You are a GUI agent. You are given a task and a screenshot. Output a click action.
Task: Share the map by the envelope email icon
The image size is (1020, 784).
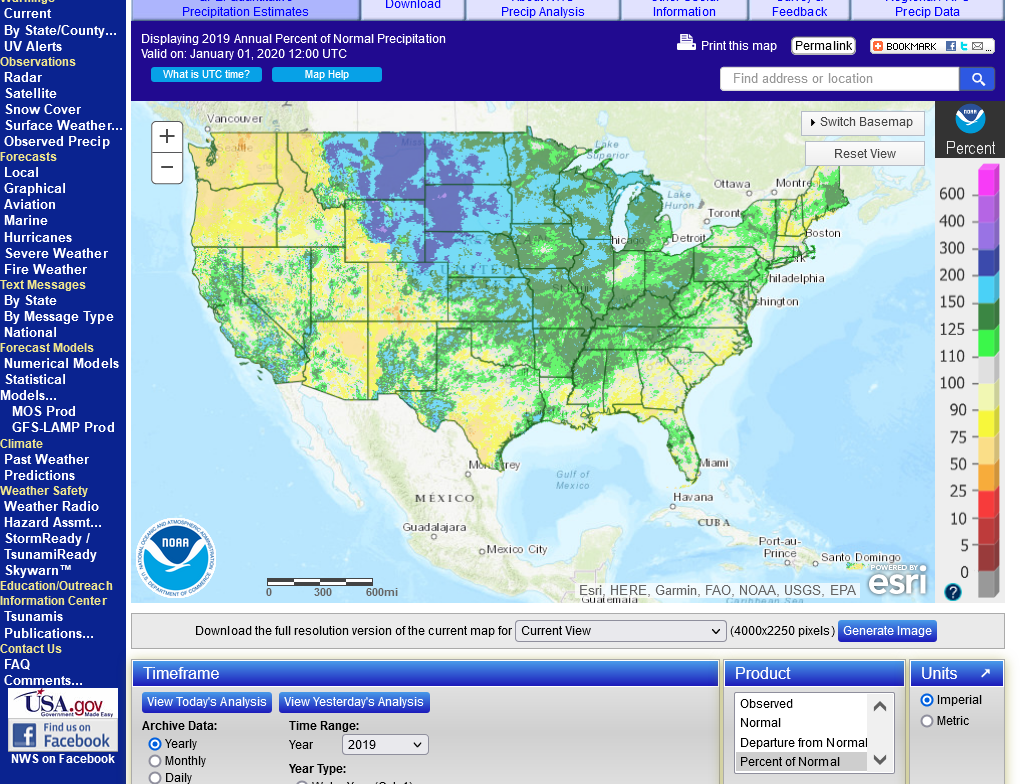tap(977, 46)
